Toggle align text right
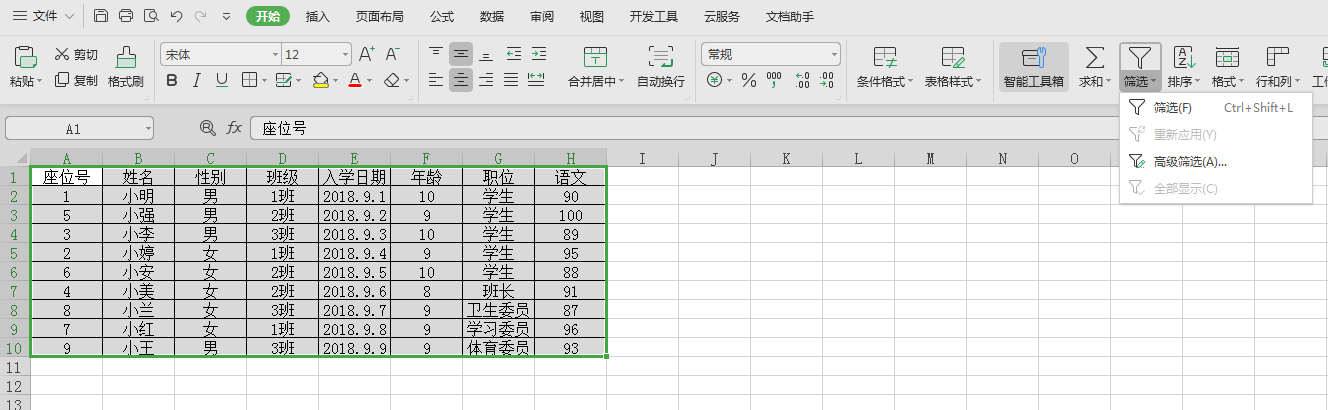The image size is (1328, 410). click(x=486, y=80)
